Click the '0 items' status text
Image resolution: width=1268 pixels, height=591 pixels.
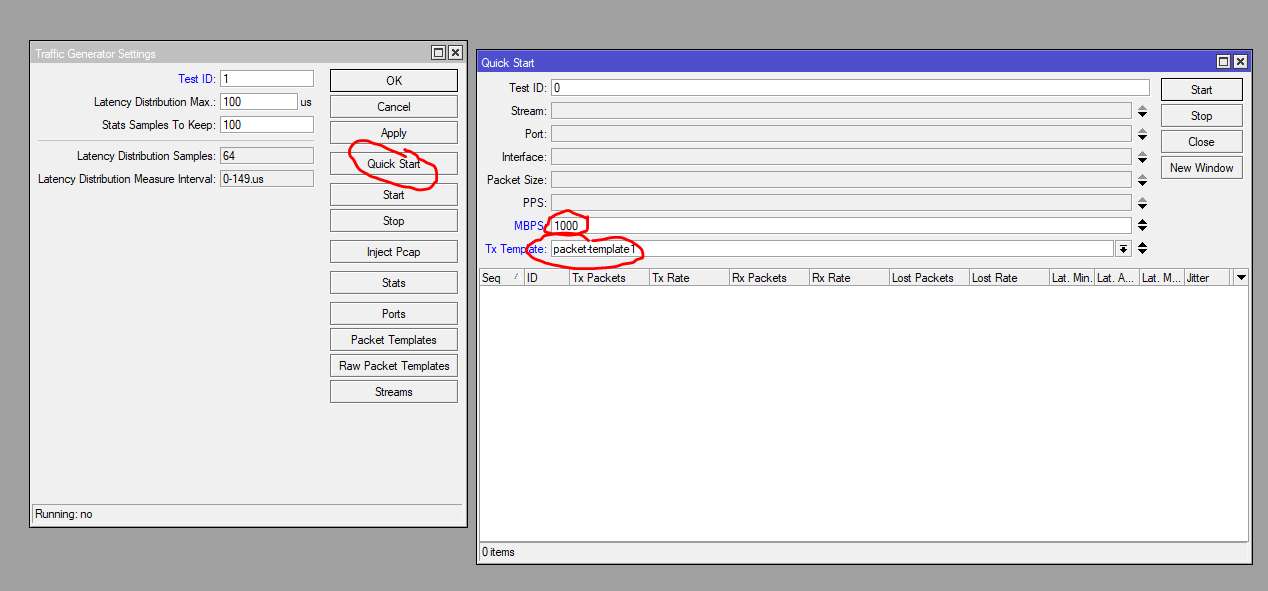pyautogui.click(x=498, y=552)
